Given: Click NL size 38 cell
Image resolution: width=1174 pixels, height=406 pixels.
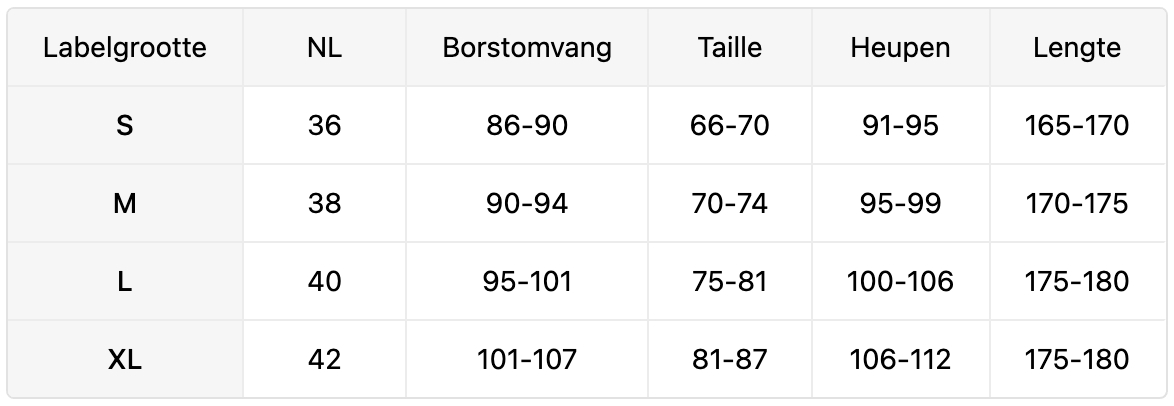Looking at the screenshot, I should click(325, 204).
